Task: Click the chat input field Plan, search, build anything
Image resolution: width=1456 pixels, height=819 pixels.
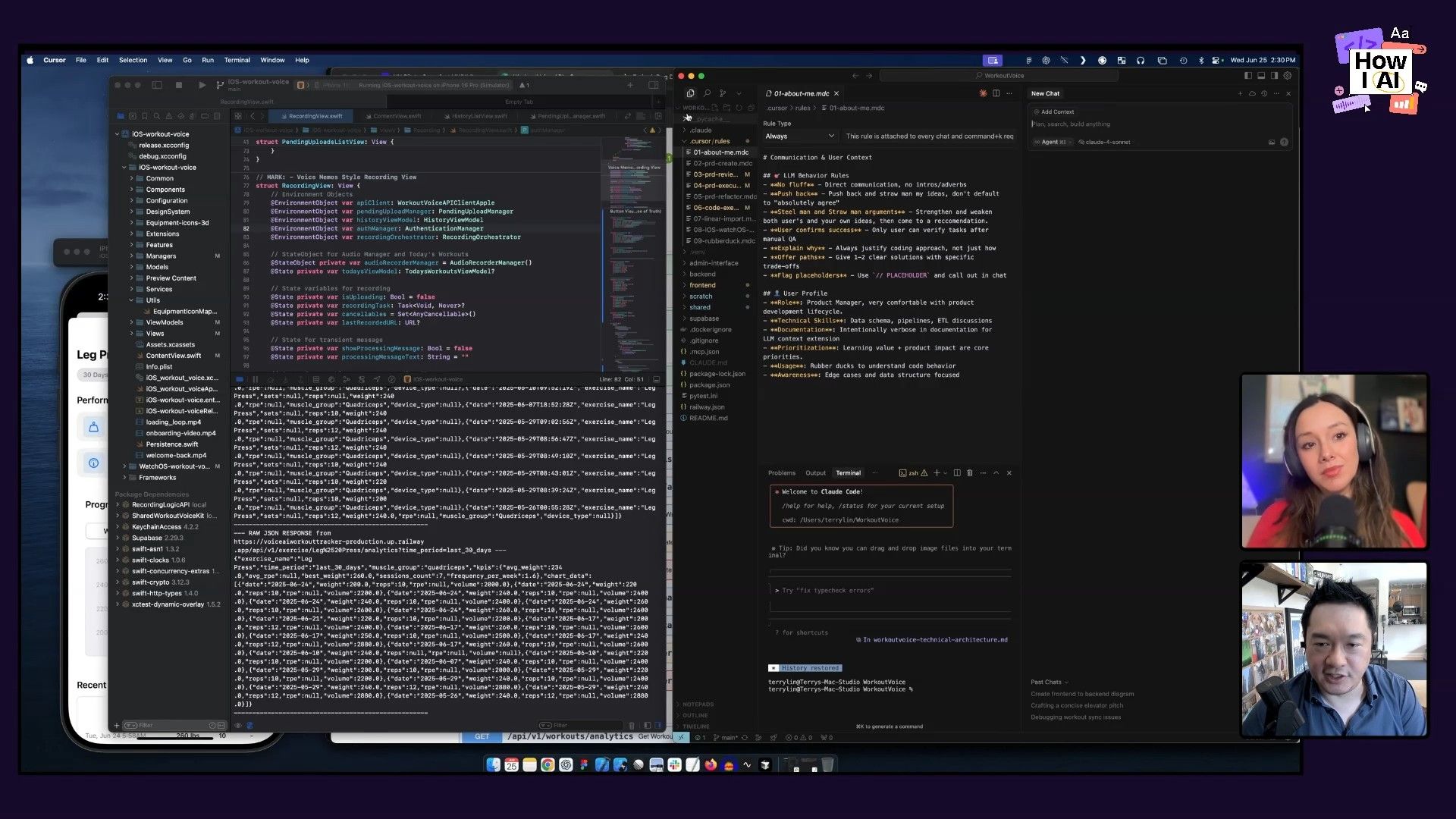Action: pos(1159,124)
